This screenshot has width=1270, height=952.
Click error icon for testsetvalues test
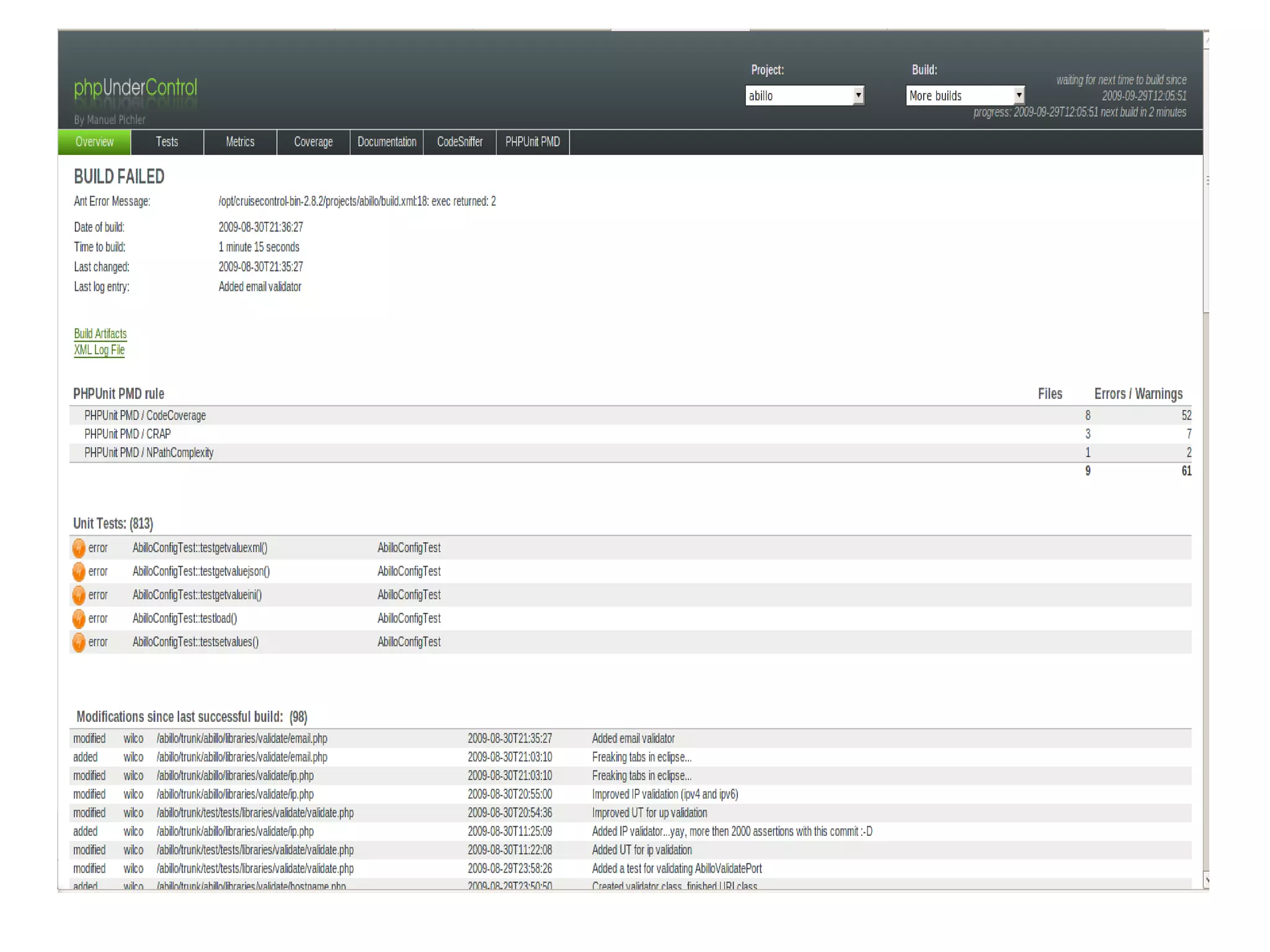(x=79, y=643)
